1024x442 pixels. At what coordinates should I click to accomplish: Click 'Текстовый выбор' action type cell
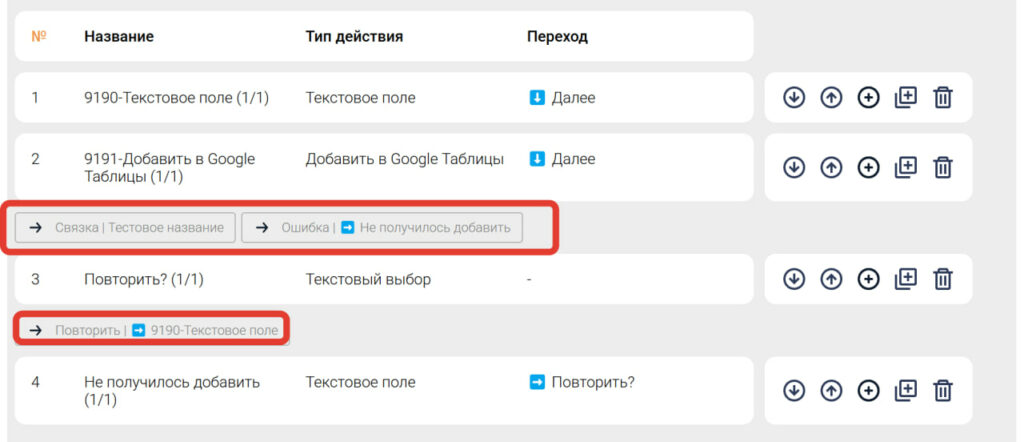pyautogui.click(x=368, y=279)
